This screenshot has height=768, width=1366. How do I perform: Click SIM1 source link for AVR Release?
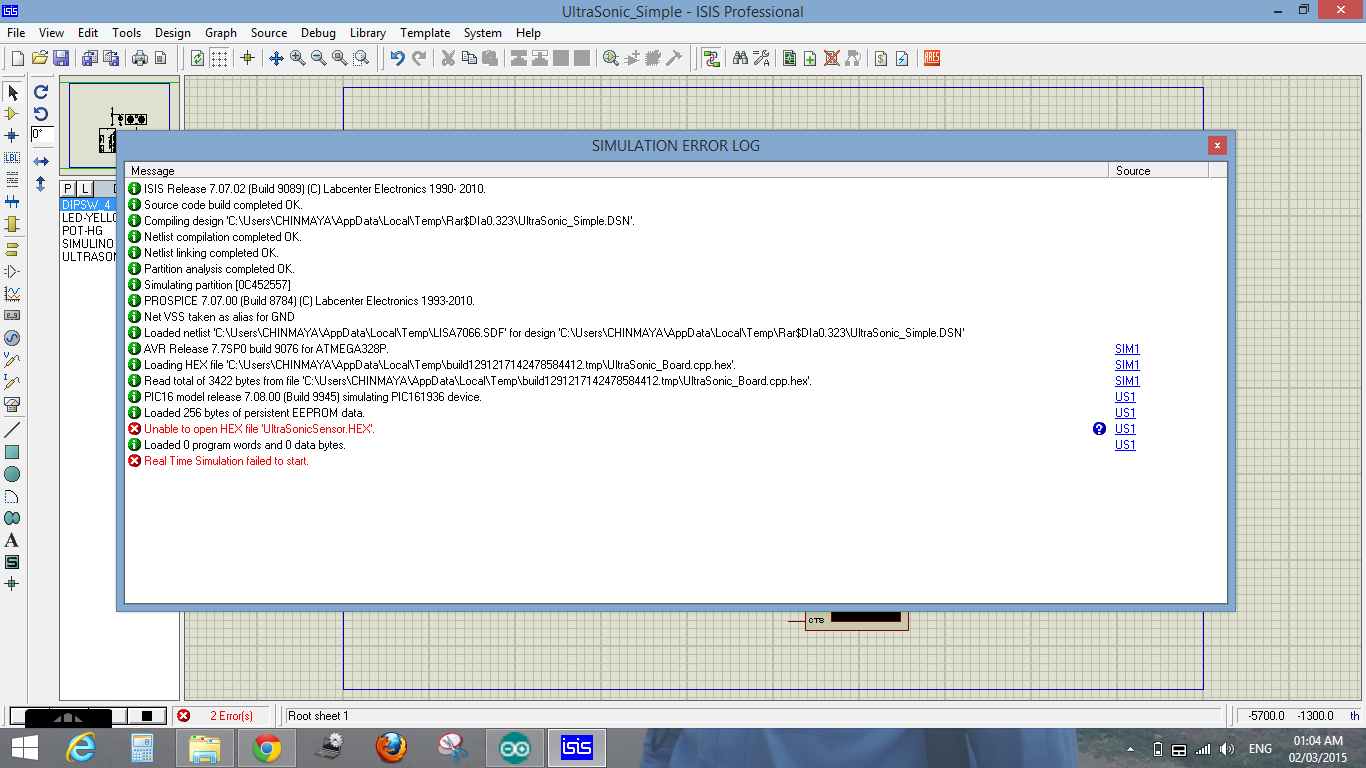[1127, 349]
